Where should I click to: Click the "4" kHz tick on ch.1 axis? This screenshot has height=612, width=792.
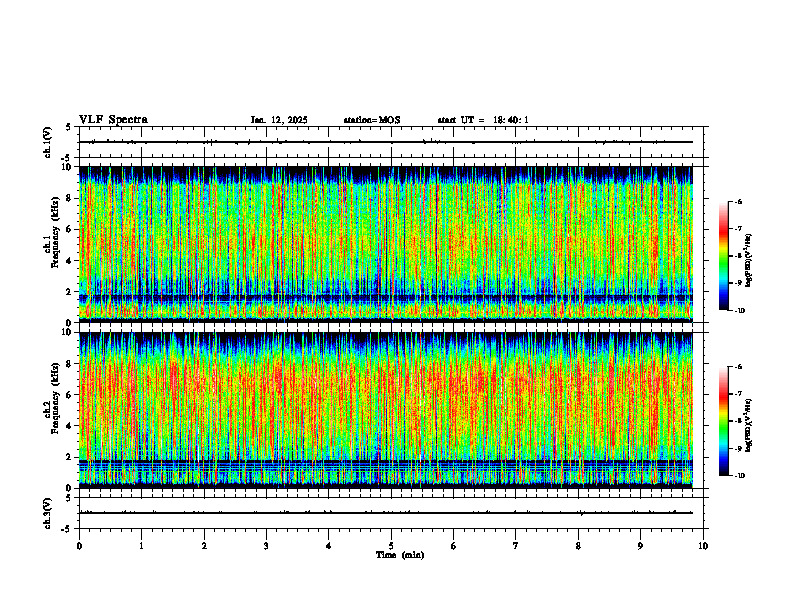[69, 261]
